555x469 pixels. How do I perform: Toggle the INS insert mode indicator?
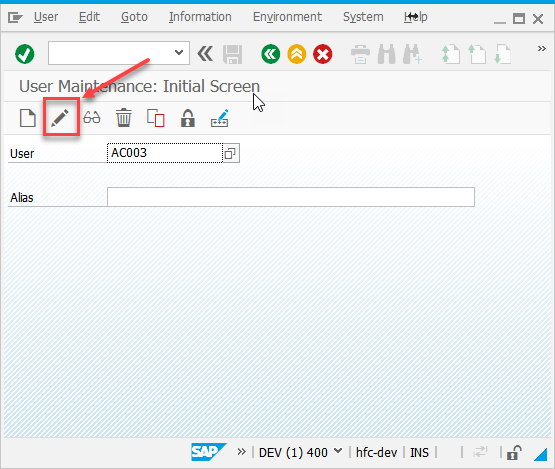pyautogui.click(x=419, y=453)
